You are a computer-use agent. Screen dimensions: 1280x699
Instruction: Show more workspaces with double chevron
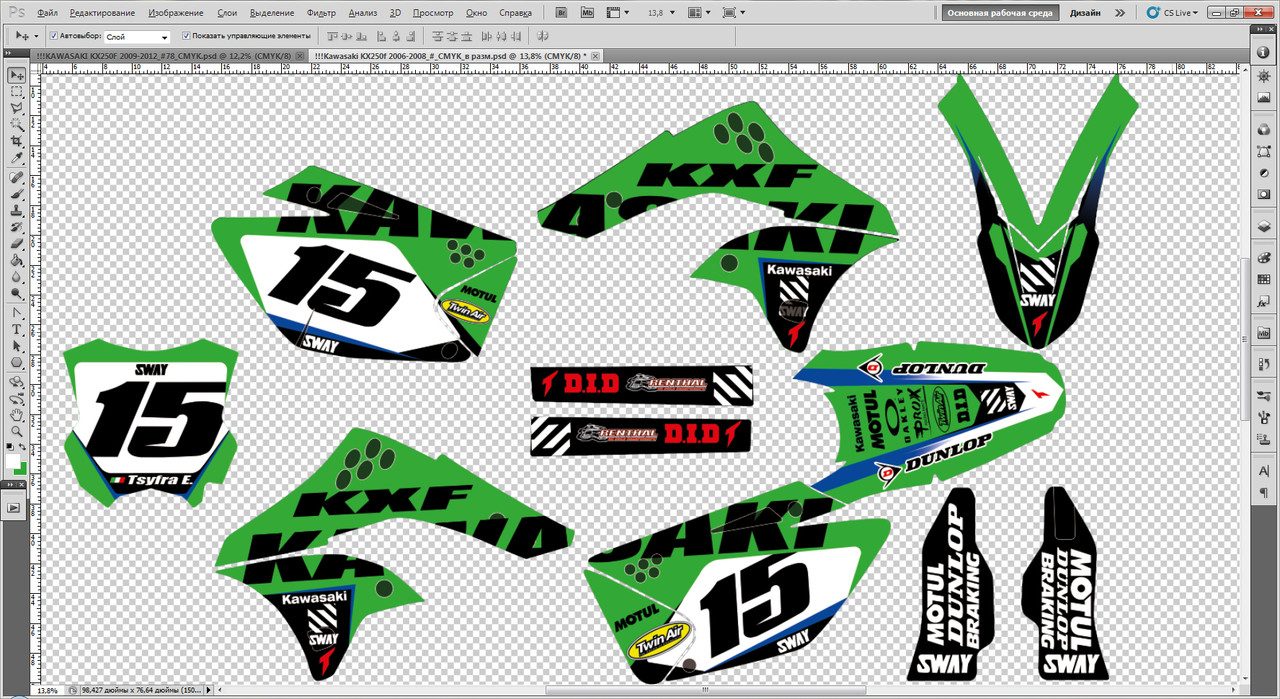(x=1119, y=13)
